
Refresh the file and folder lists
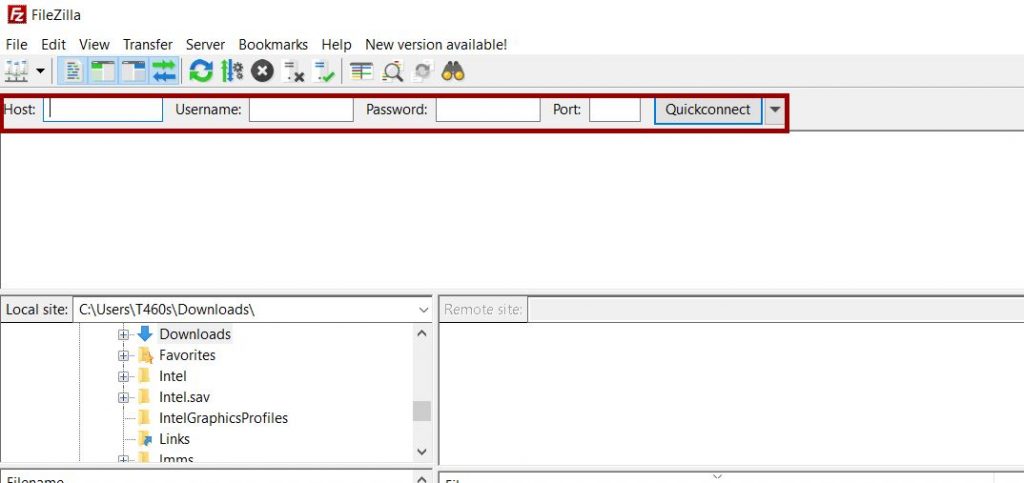coord(200,70)
